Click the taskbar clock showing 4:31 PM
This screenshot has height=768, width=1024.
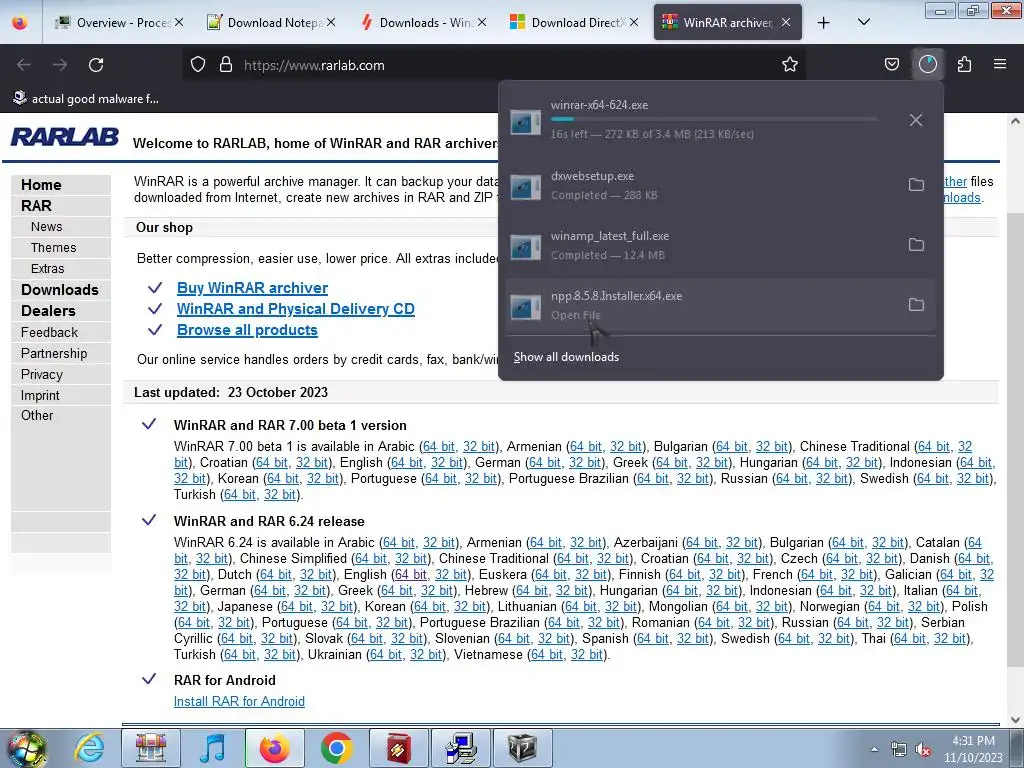click(973, 748)
